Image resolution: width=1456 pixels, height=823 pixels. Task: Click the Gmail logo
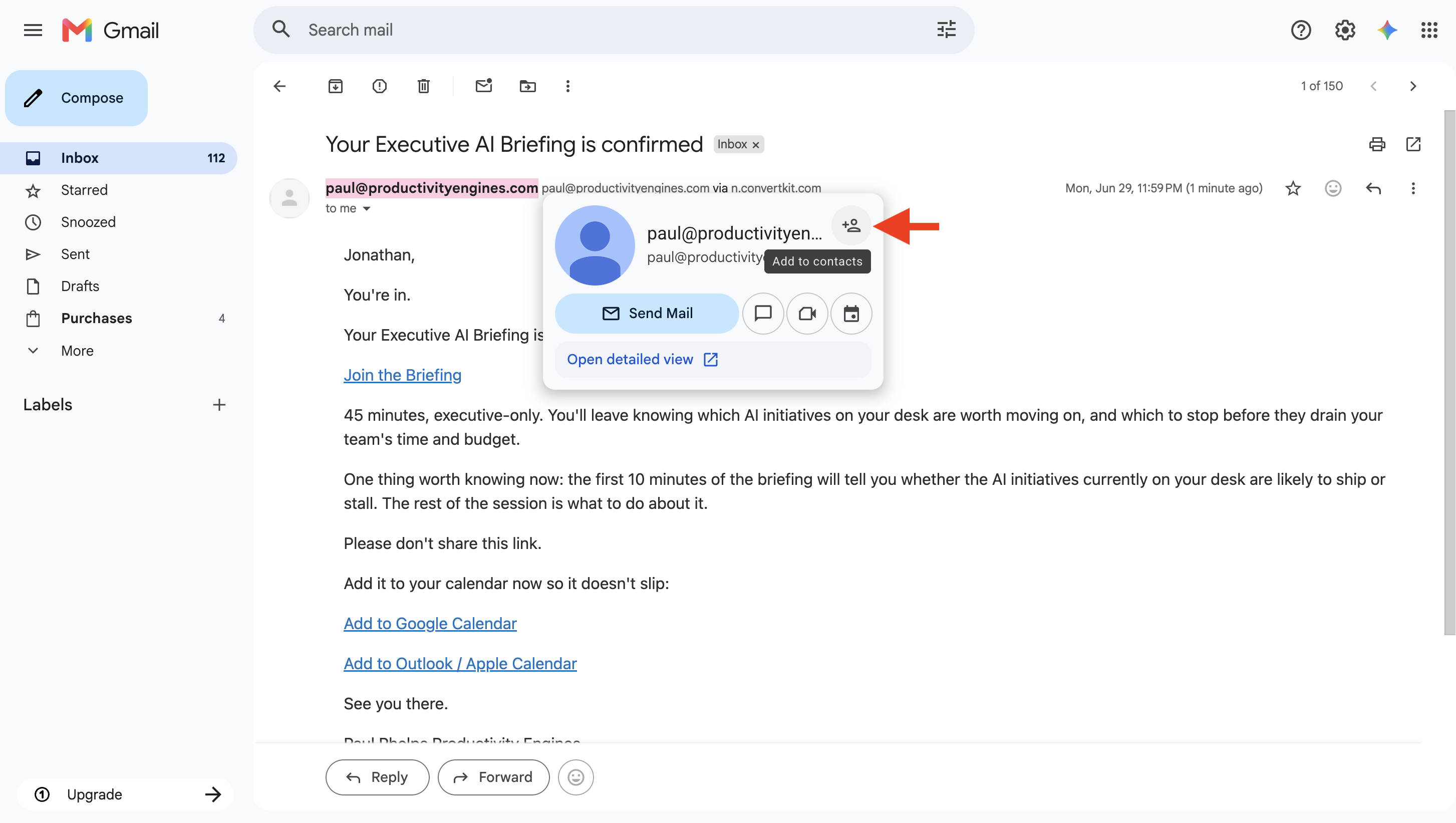pyautogui.click(x=110, y=30)
